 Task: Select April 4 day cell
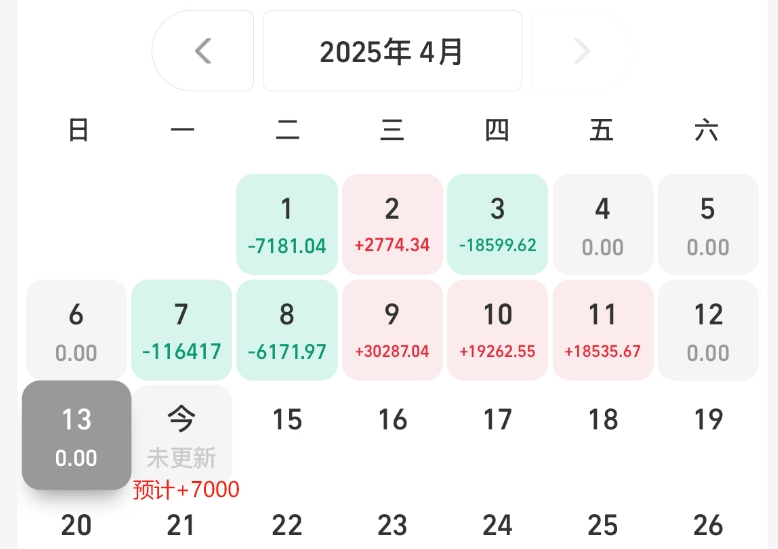603,224
